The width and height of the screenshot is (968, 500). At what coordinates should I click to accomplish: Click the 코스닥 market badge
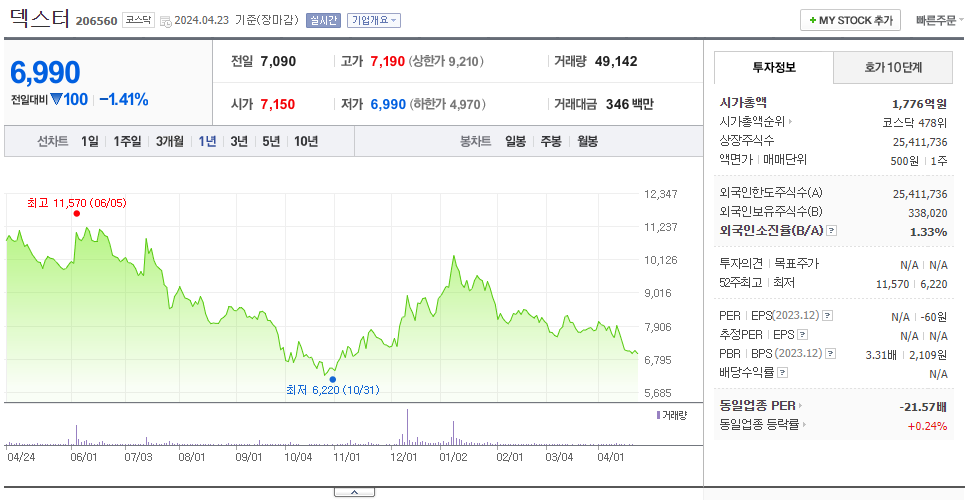tap(138, 20)
